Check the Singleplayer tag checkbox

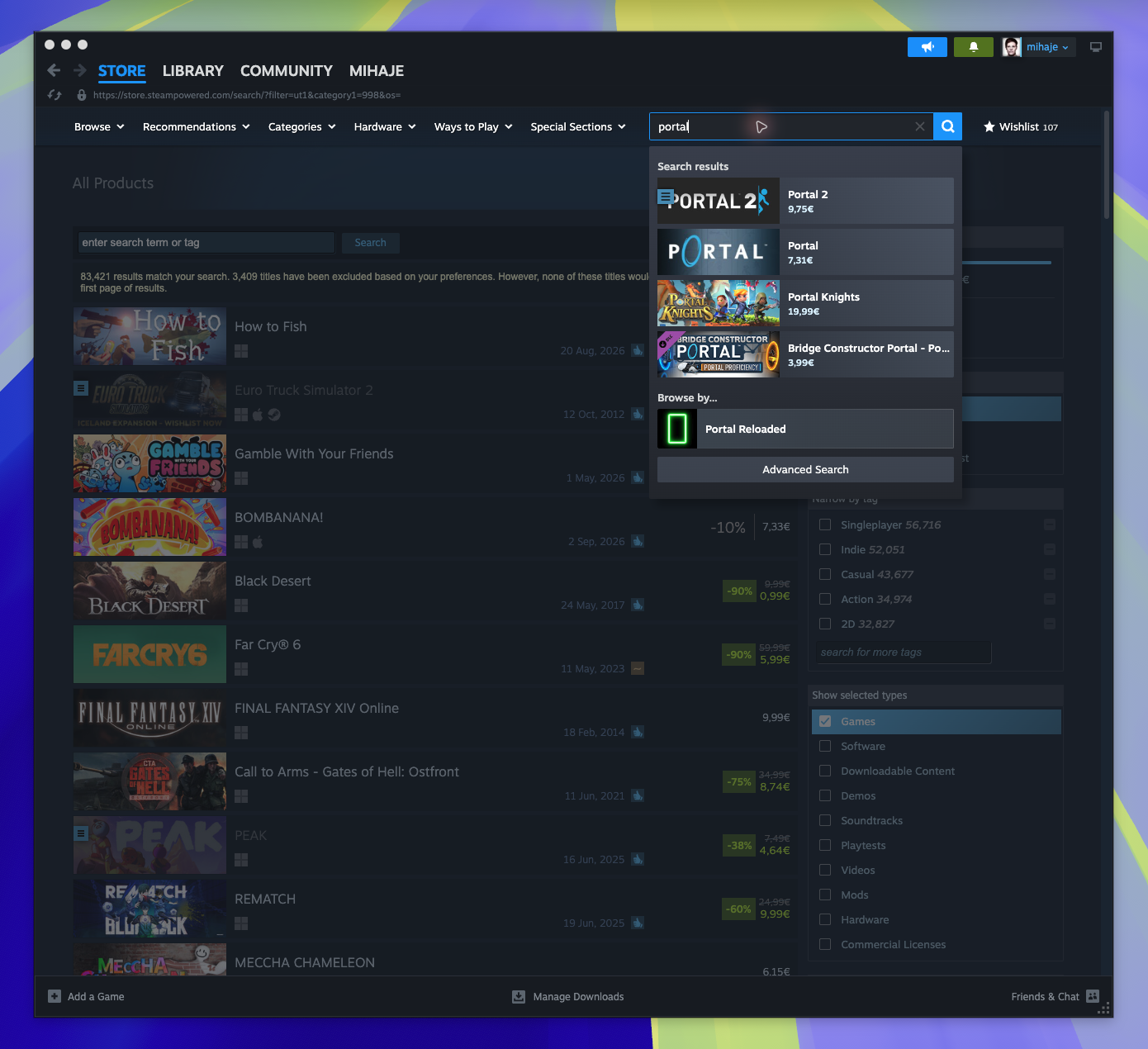[824, 524]
